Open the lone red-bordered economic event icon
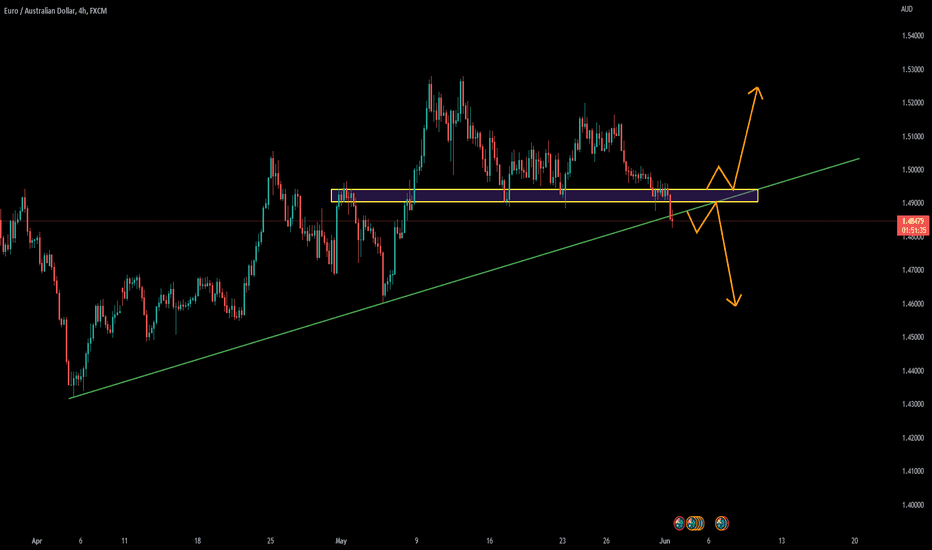The width and height of the screenshot is (932, 550). pos(679,523)
